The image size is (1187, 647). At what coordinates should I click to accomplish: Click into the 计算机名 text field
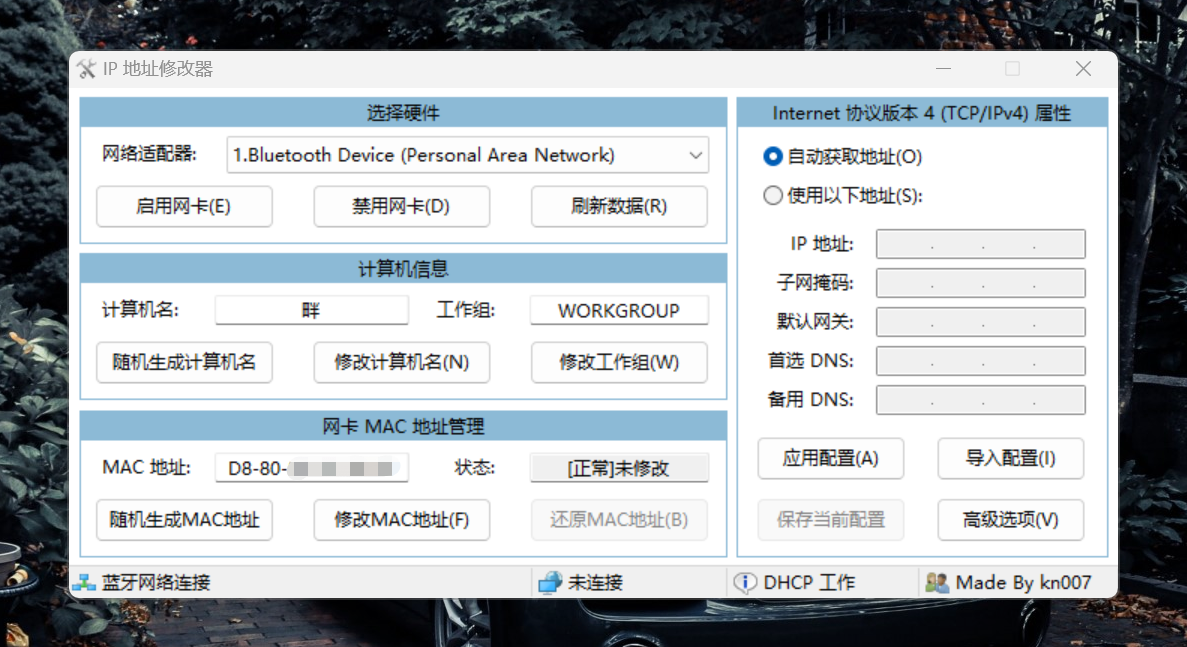(x=312, y=310)
